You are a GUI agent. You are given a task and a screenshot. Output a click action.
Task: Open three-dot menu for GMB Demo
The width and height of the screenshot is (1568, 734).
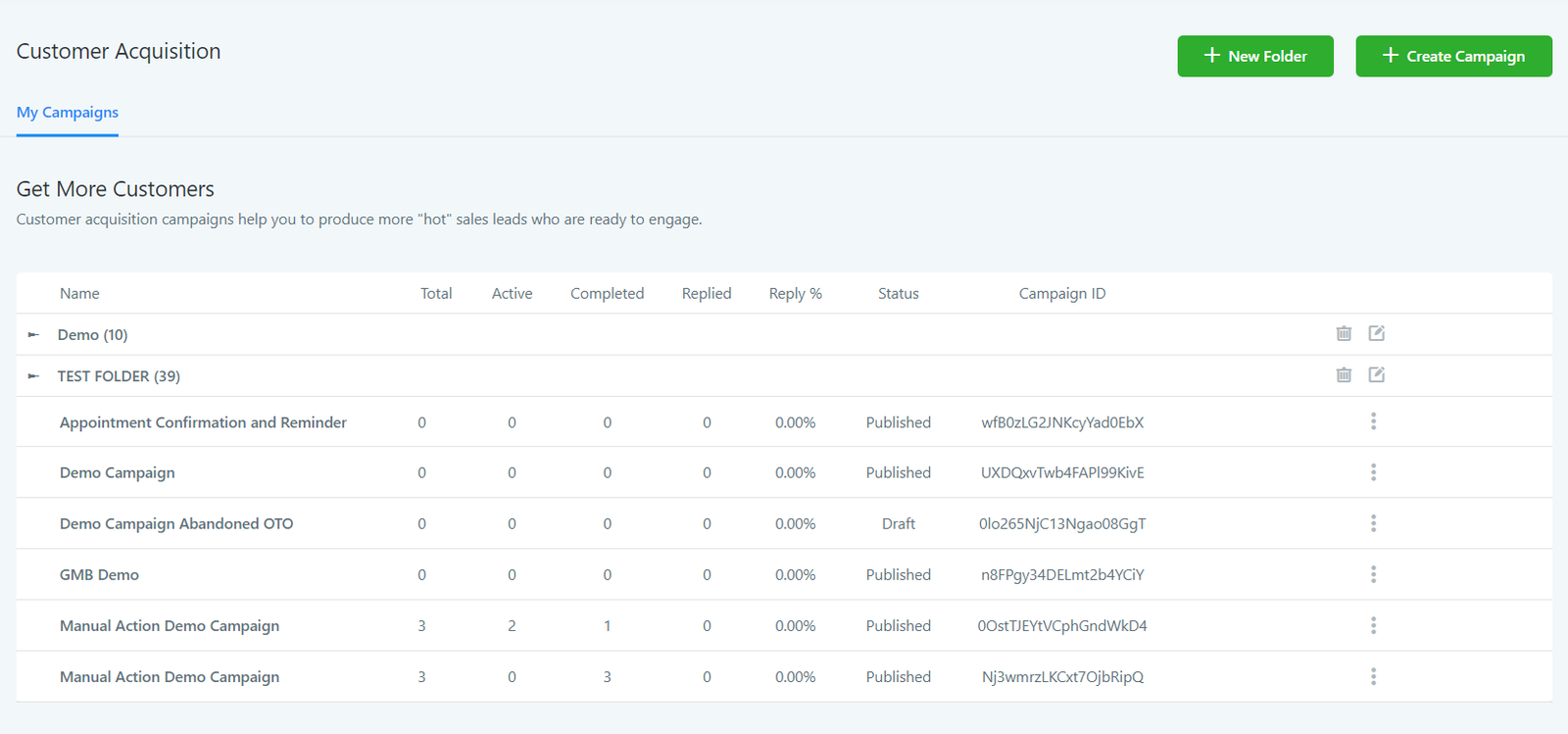[x=1373, y=574]
